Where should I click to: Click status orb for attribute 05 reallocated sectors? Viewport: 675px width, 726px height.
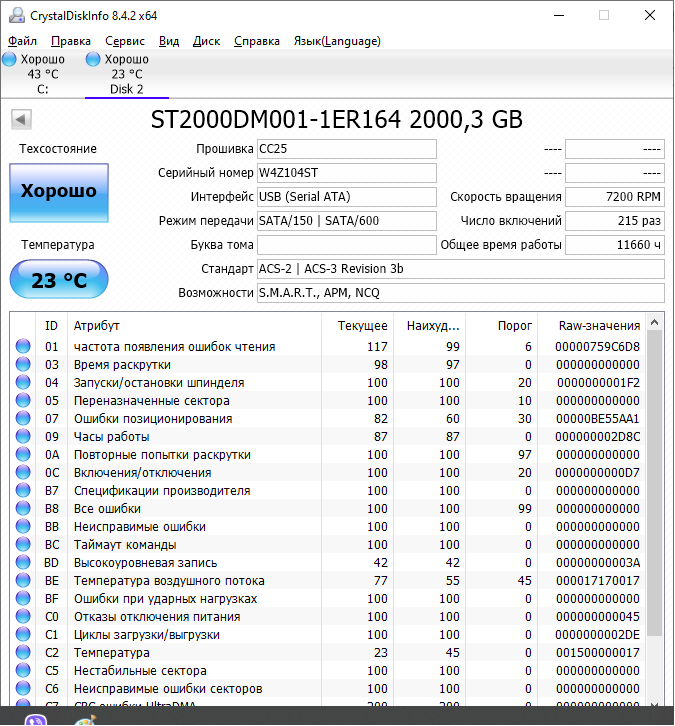(23, 401)
